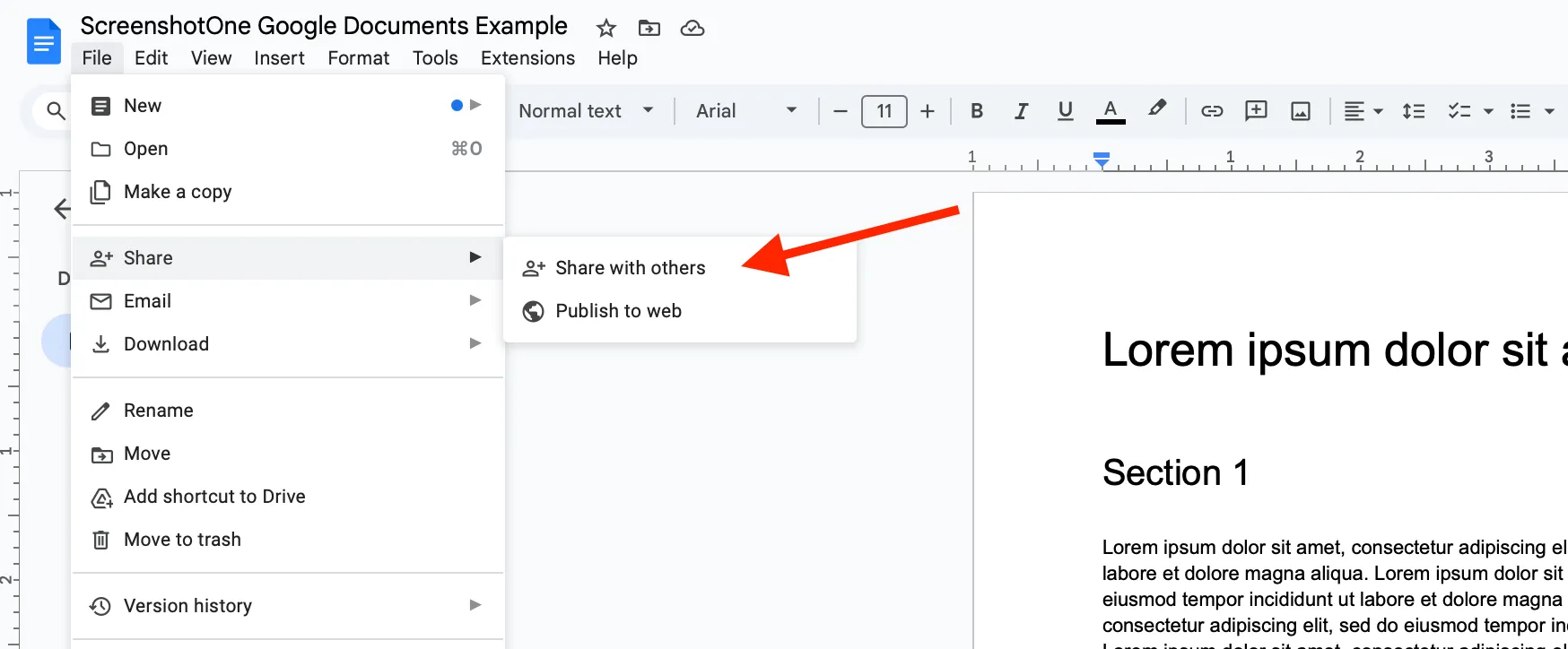Toggle Bold formatting
The image size is (1568, 649).
click(977, 111)
